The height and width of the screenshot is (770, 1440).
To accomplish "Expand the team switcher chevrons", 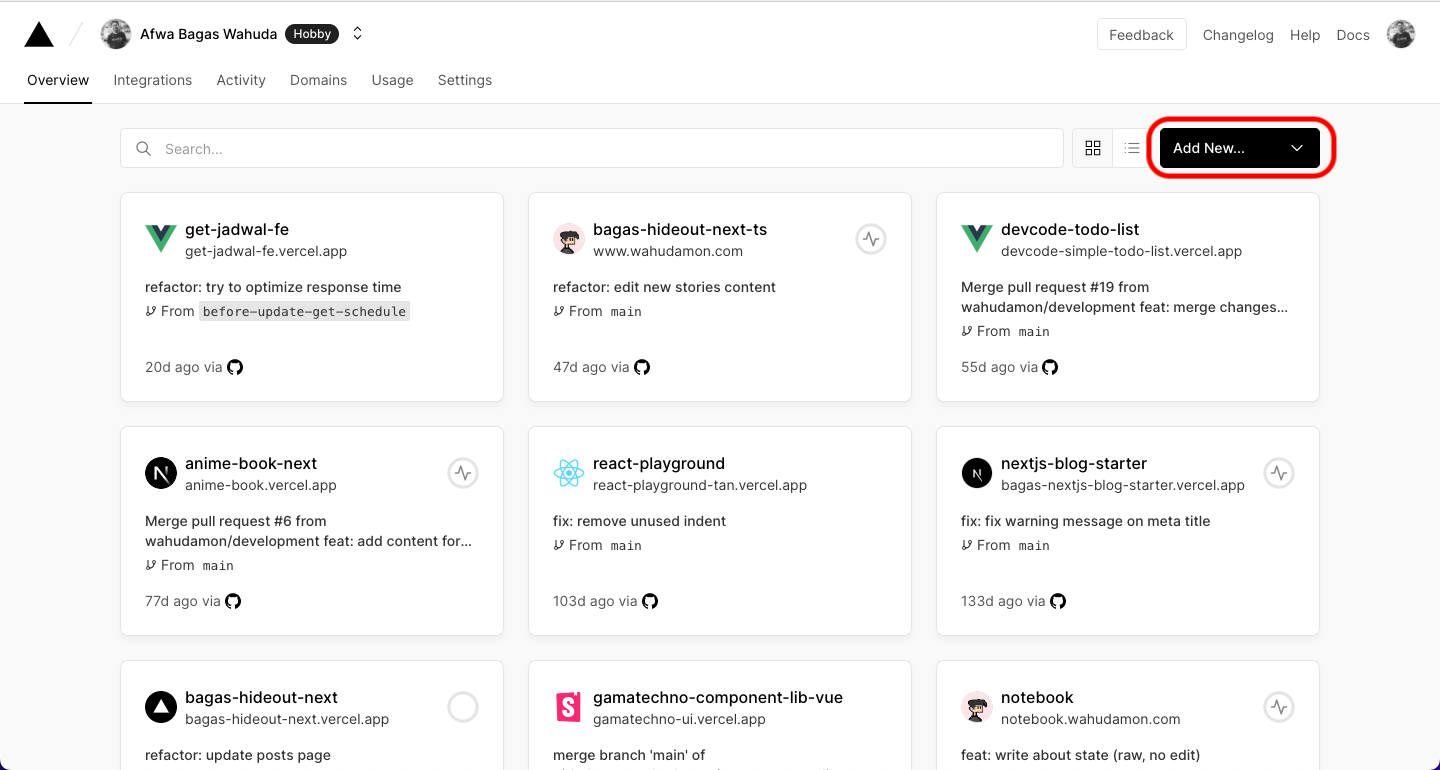I will (x=357, y=34).
